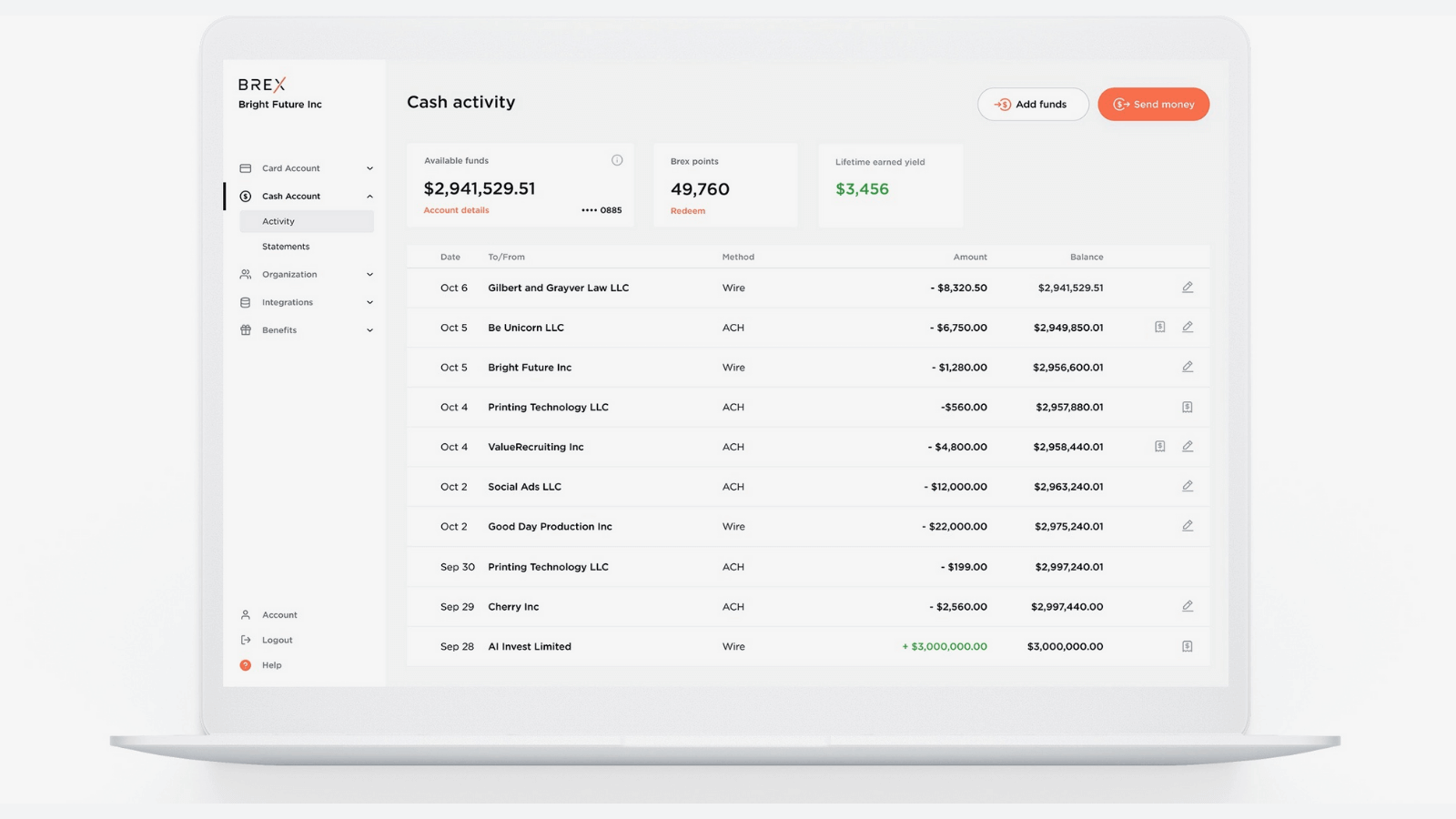Edit the ValueRecruiting Inc transaction
Image resolution: width=1456 pixels, height=819 pixels.
1188,447
